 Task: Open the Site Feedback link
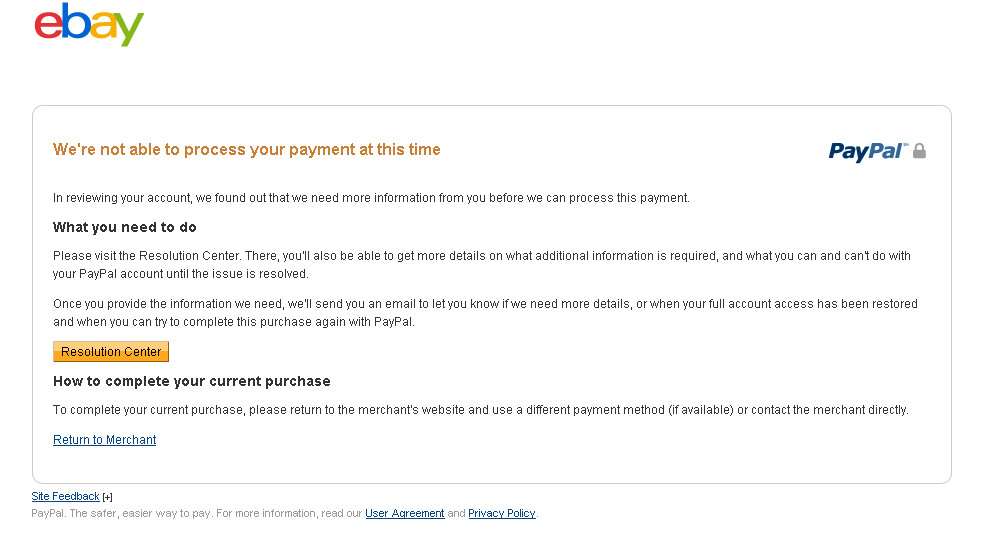coord(65,496)
